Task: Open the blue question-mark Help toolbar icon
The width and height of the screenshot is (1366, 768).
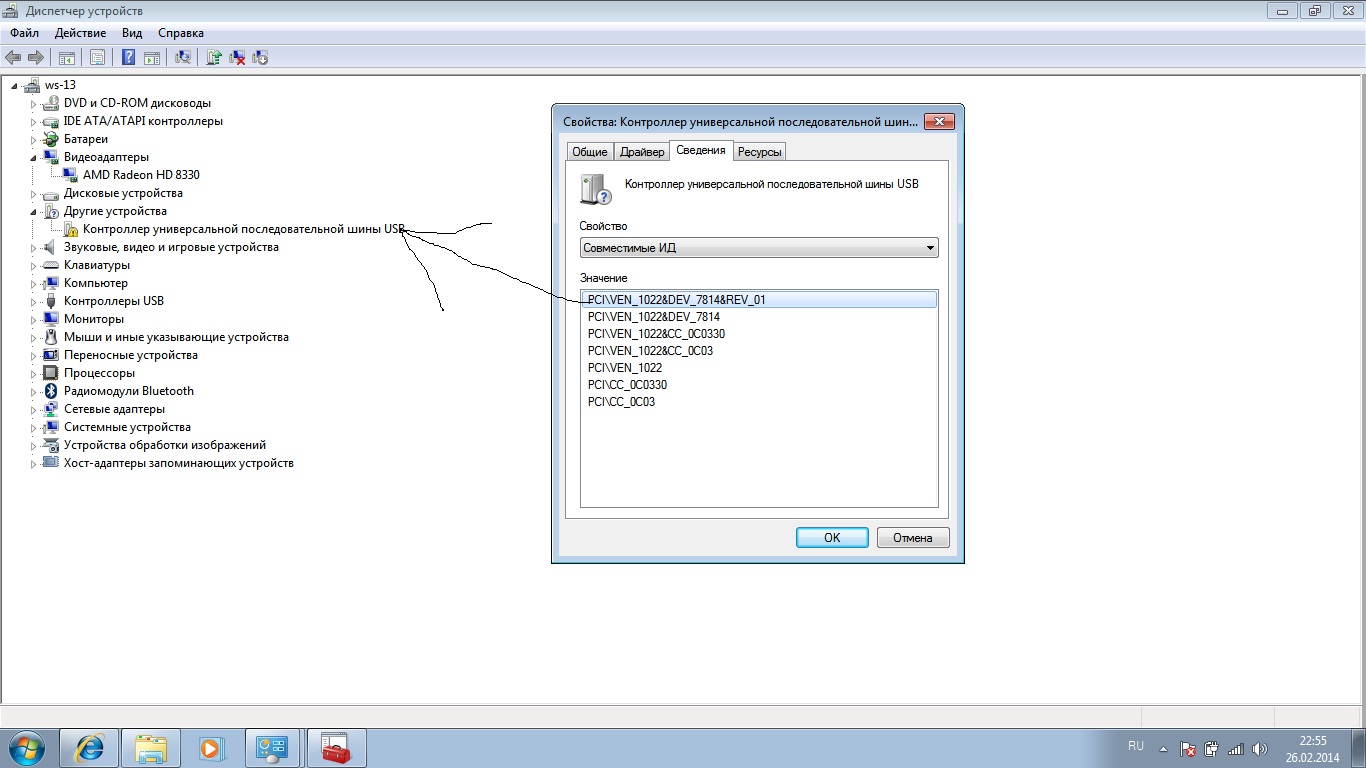Action: coord(128,58)
